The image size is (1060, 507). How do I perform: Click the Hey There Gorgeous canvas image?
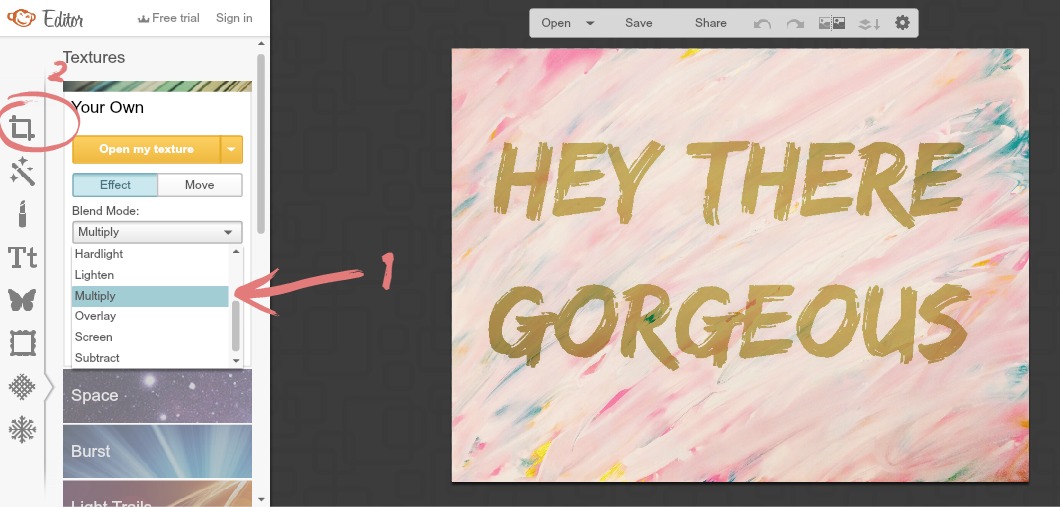(740, 265)
